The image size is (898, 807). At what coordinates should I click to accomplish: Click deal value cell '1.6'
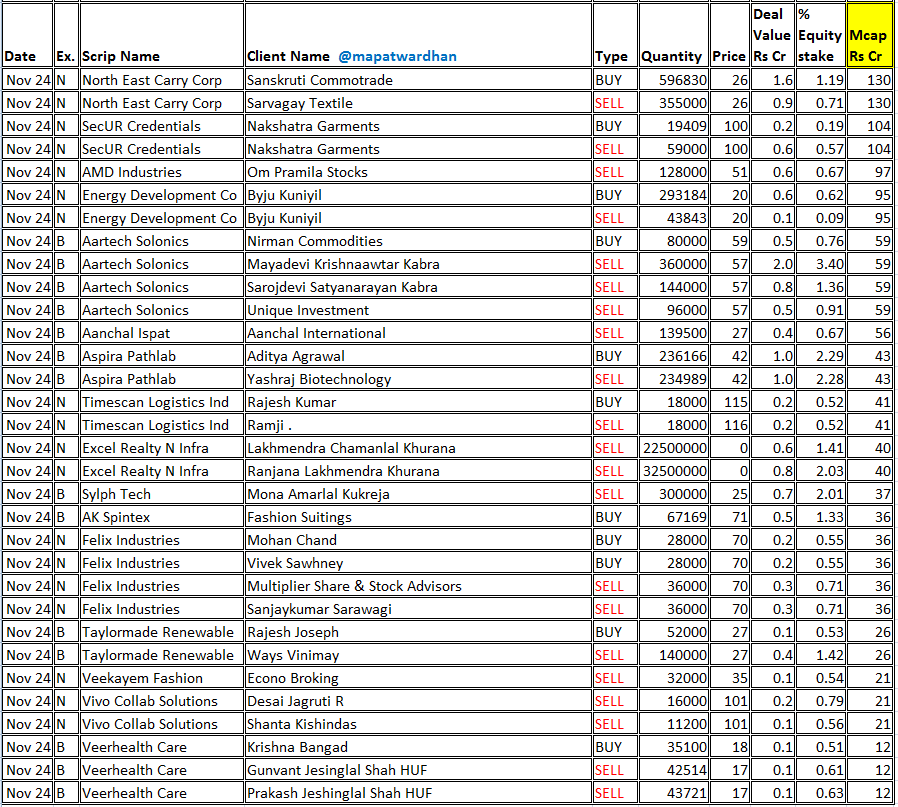coord(772,80)
